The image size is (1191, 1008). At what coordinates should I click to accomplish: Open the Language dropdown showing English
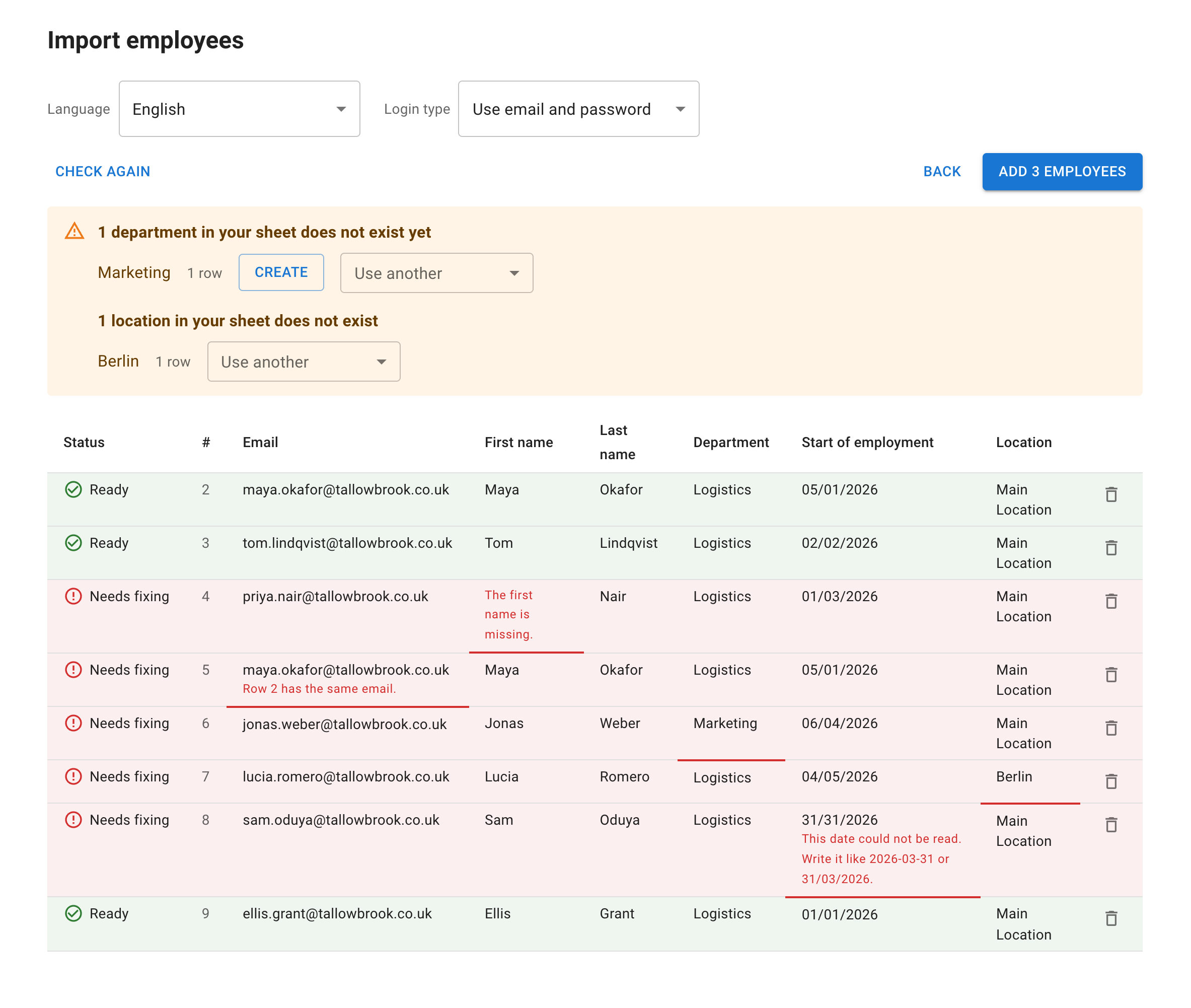pyautogui.click(x=239, y=109)
